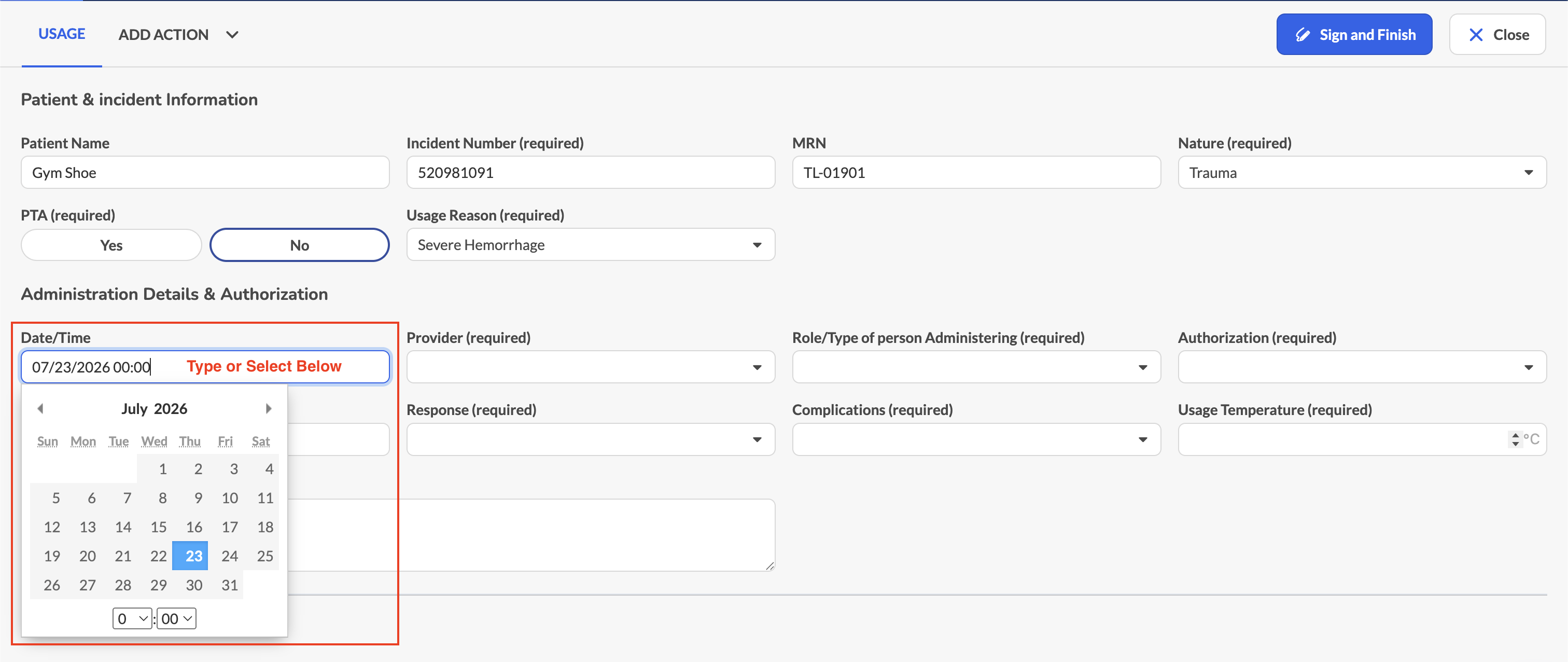Select No for PTA

coord(299,245)
